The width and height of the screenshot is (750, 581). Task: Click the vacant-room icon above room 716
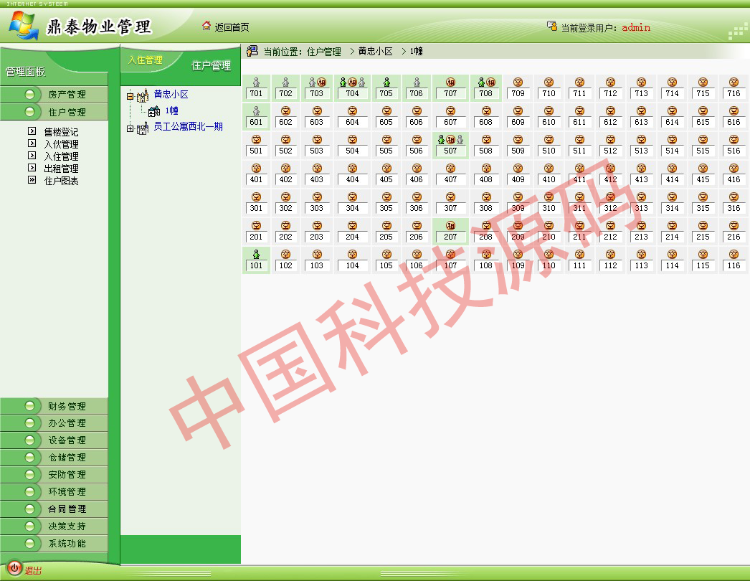pyautogui.click(x=734, y=82)
